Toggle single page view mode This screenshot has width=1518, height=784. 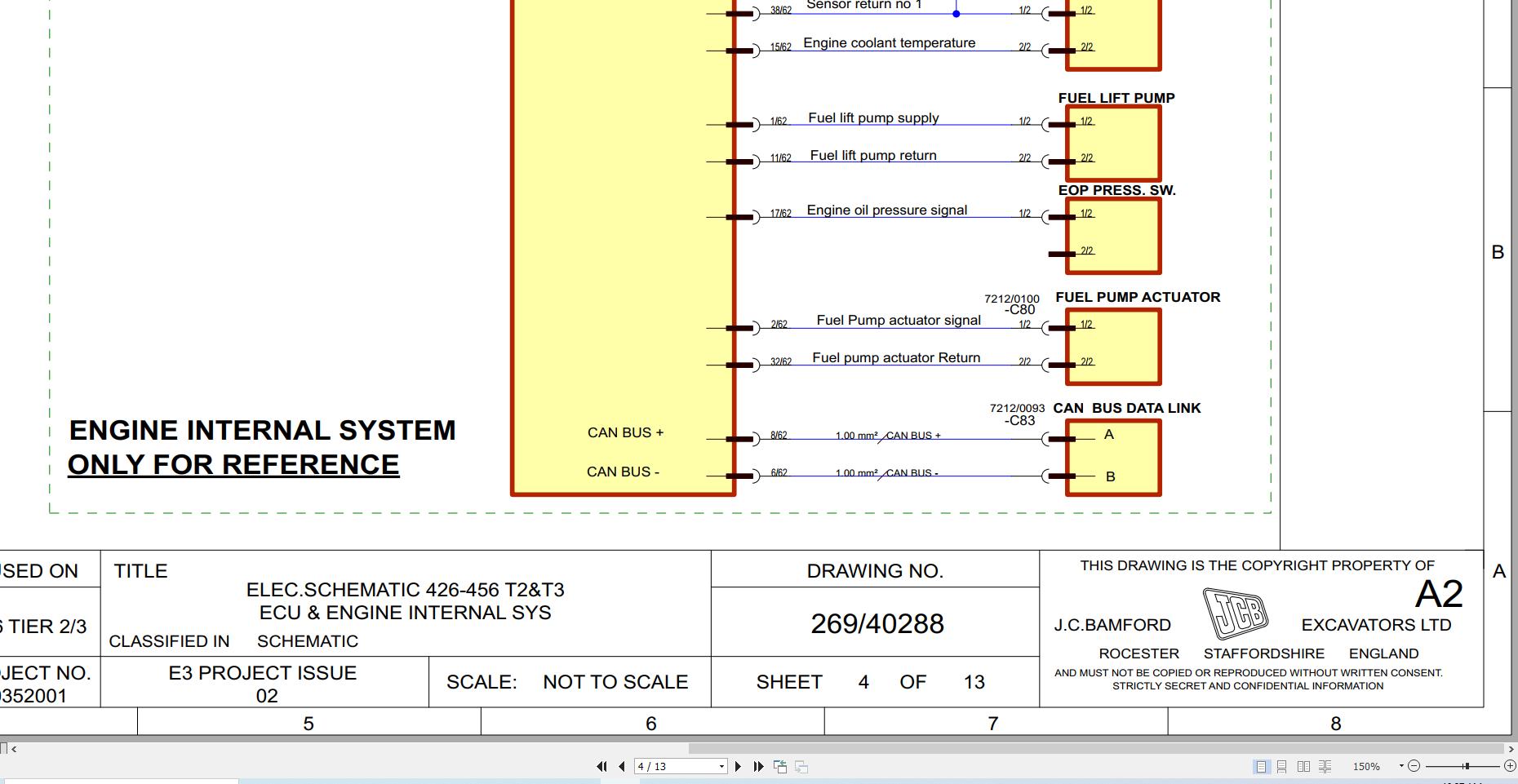pos(1262,766)
